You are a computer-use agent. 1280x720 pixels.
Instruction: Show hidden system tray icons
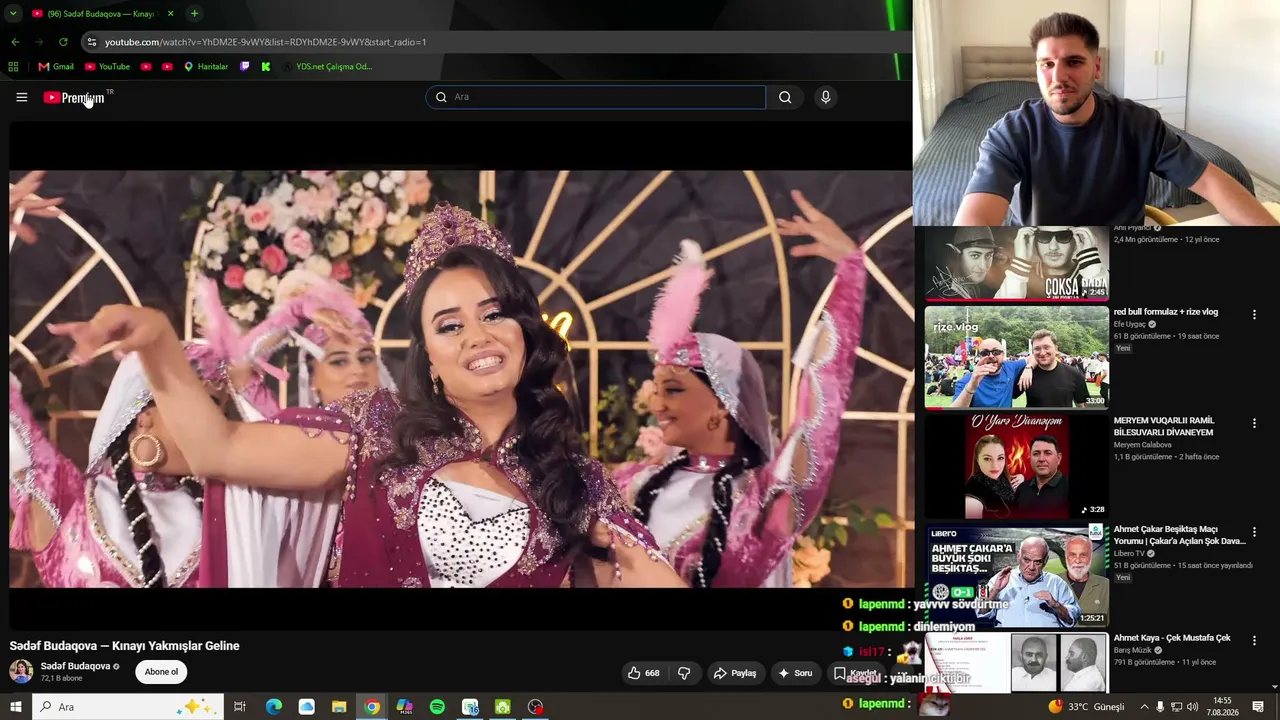pos(1144,707)
